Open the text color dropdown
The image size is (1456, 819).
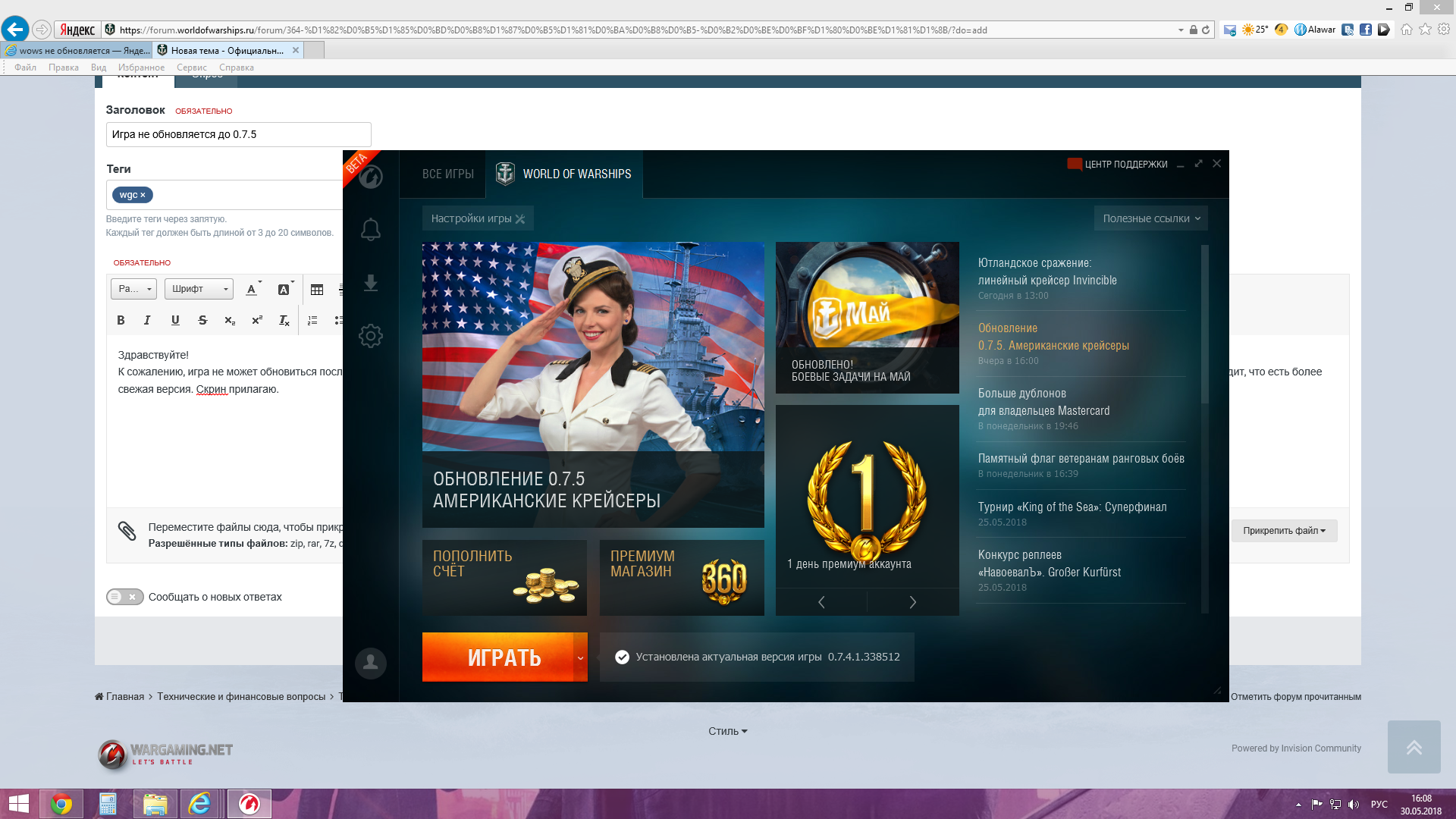[x=254, y=289]
